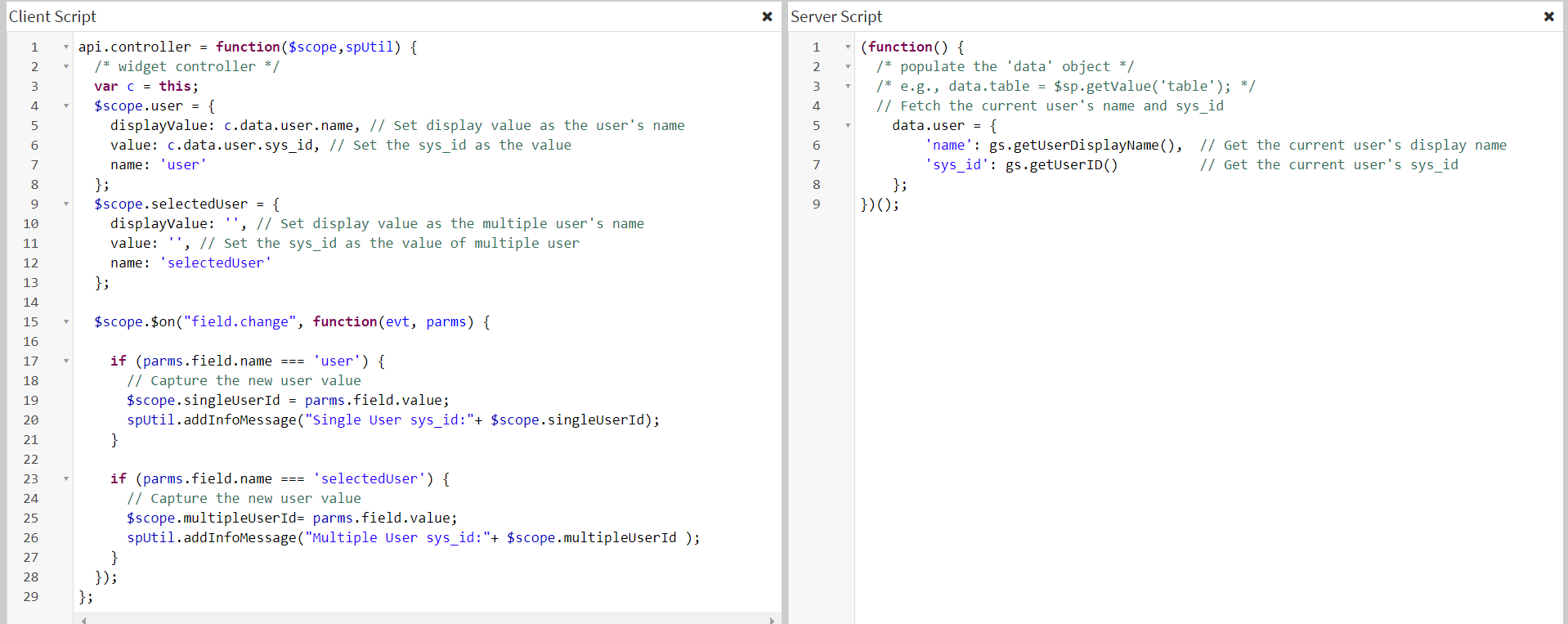Close the Server Script panel

coord(1548,16)
